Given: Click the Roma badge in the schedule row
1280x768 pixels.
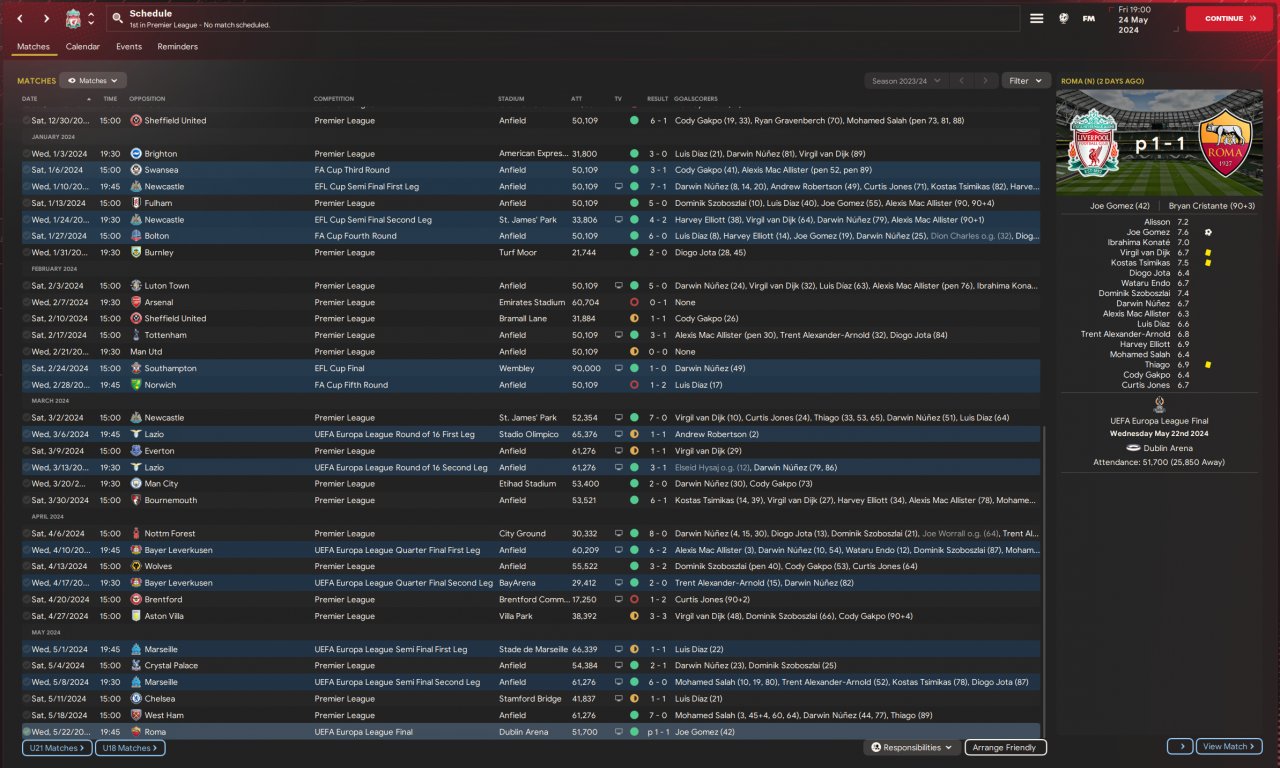Looking at the screenshot, I should (x=136, y=732).
